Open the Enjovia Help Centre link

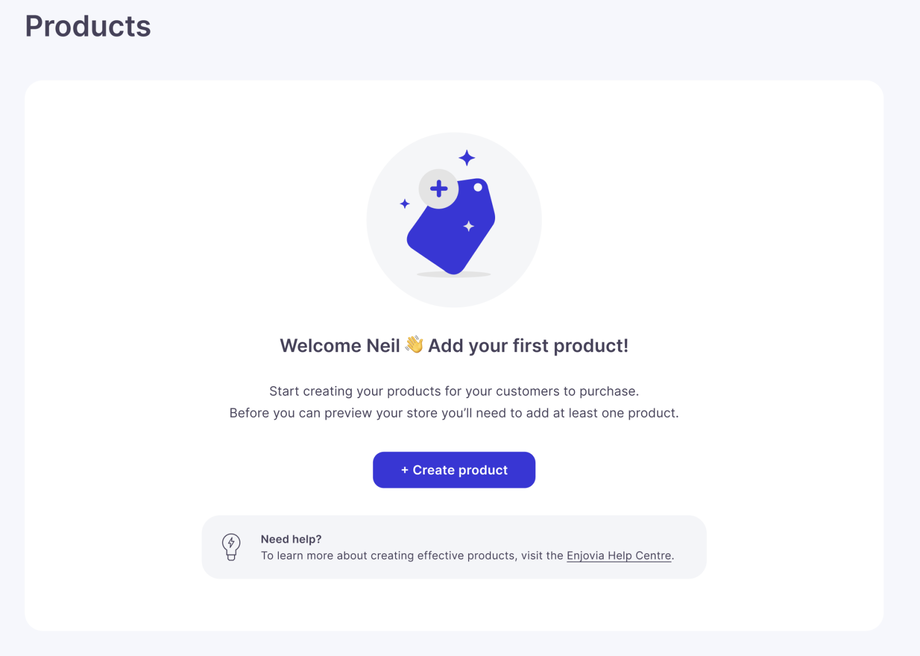tap(618, 556)
